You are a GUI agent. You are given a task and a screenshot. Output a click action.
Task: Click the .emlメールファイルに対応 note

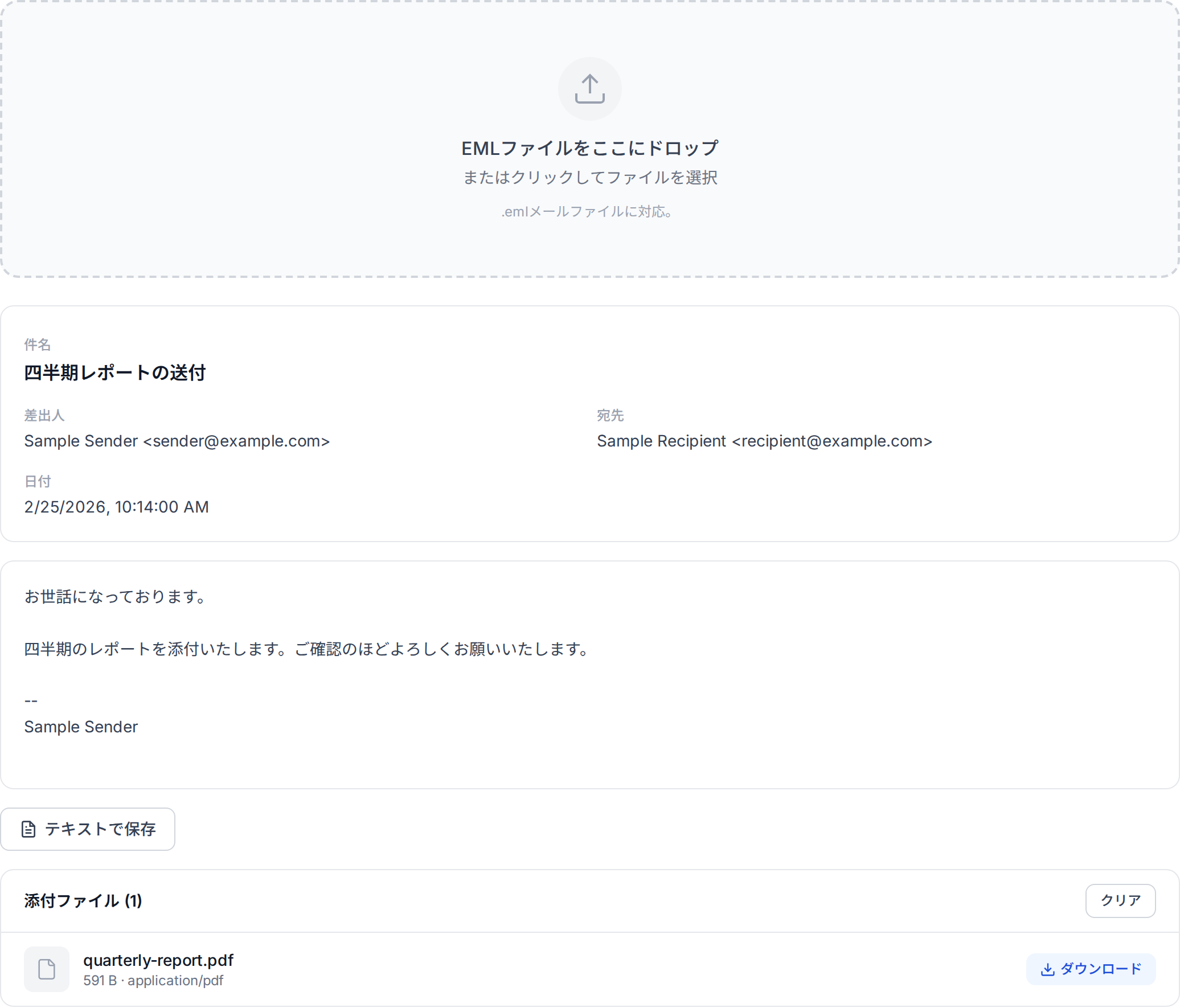(x=587, y=212)
